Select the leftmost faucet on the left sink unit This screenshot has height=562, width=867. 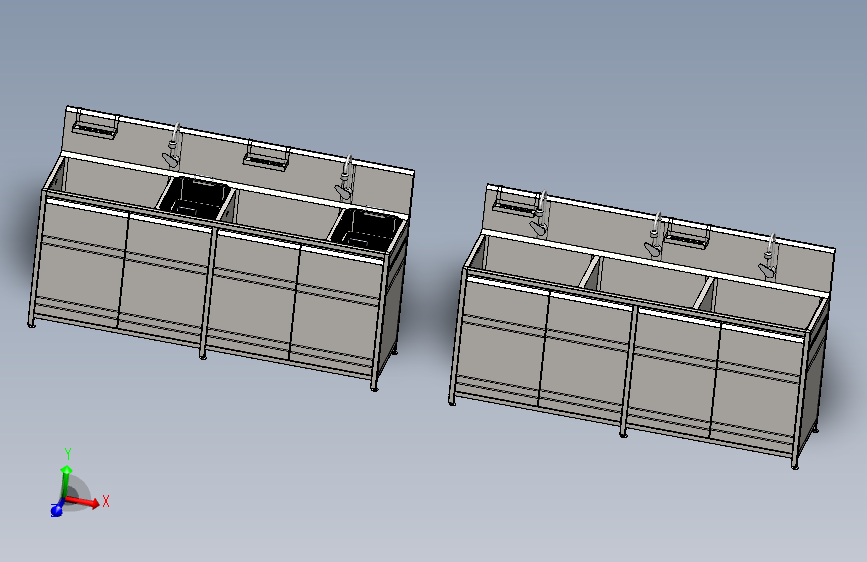tap(173, 147)
